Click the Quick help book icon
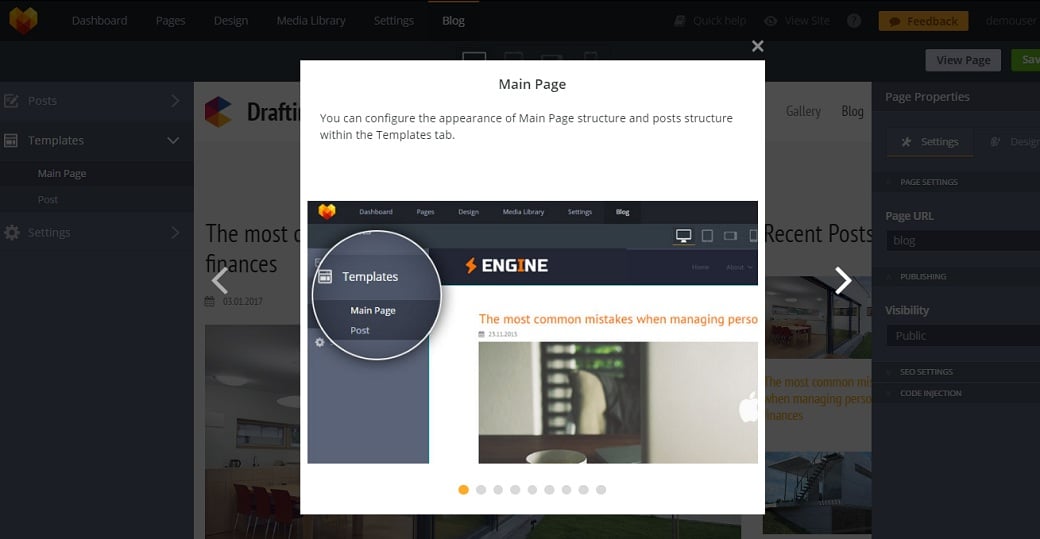This screenshot has width=1040, height=539. 680,21
